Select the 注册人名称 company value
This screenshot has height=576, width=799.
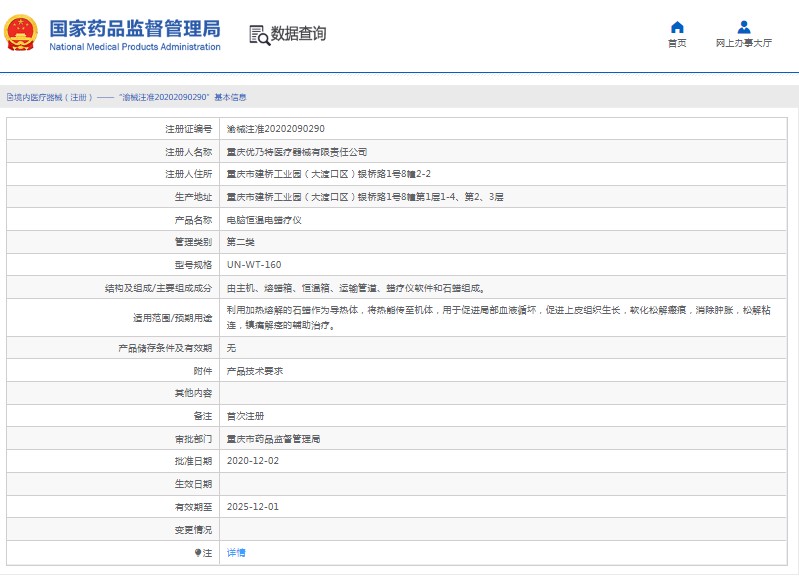pyautogui.click(x=297, y=152)
